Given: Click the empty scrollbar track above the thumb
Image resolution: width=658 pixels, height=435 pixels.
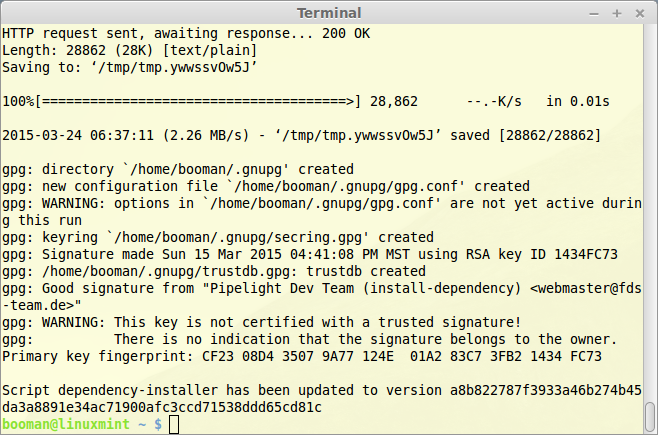Looking at the screenshot, I should (650, 212).
